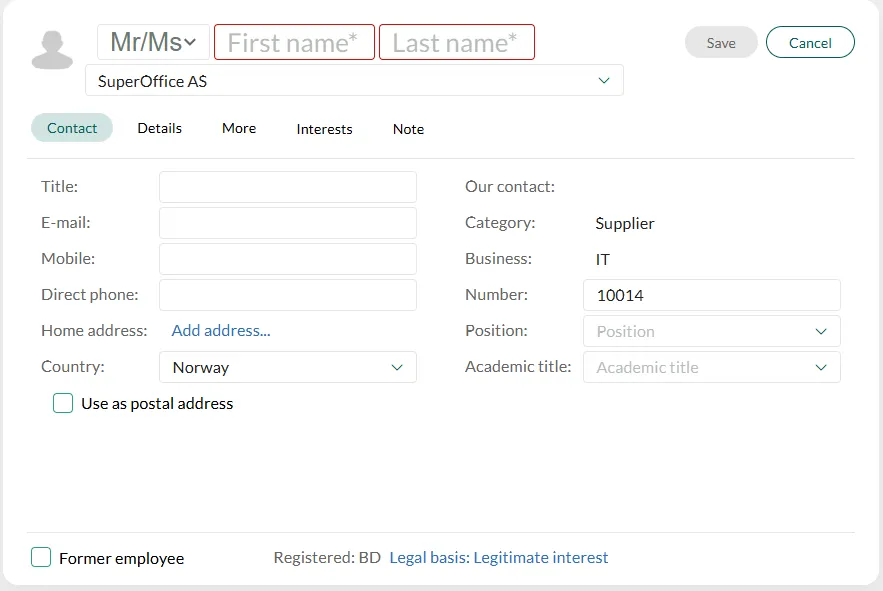Open the More tab
Viewport: 883px width, 591px height.
click(239, 128)
